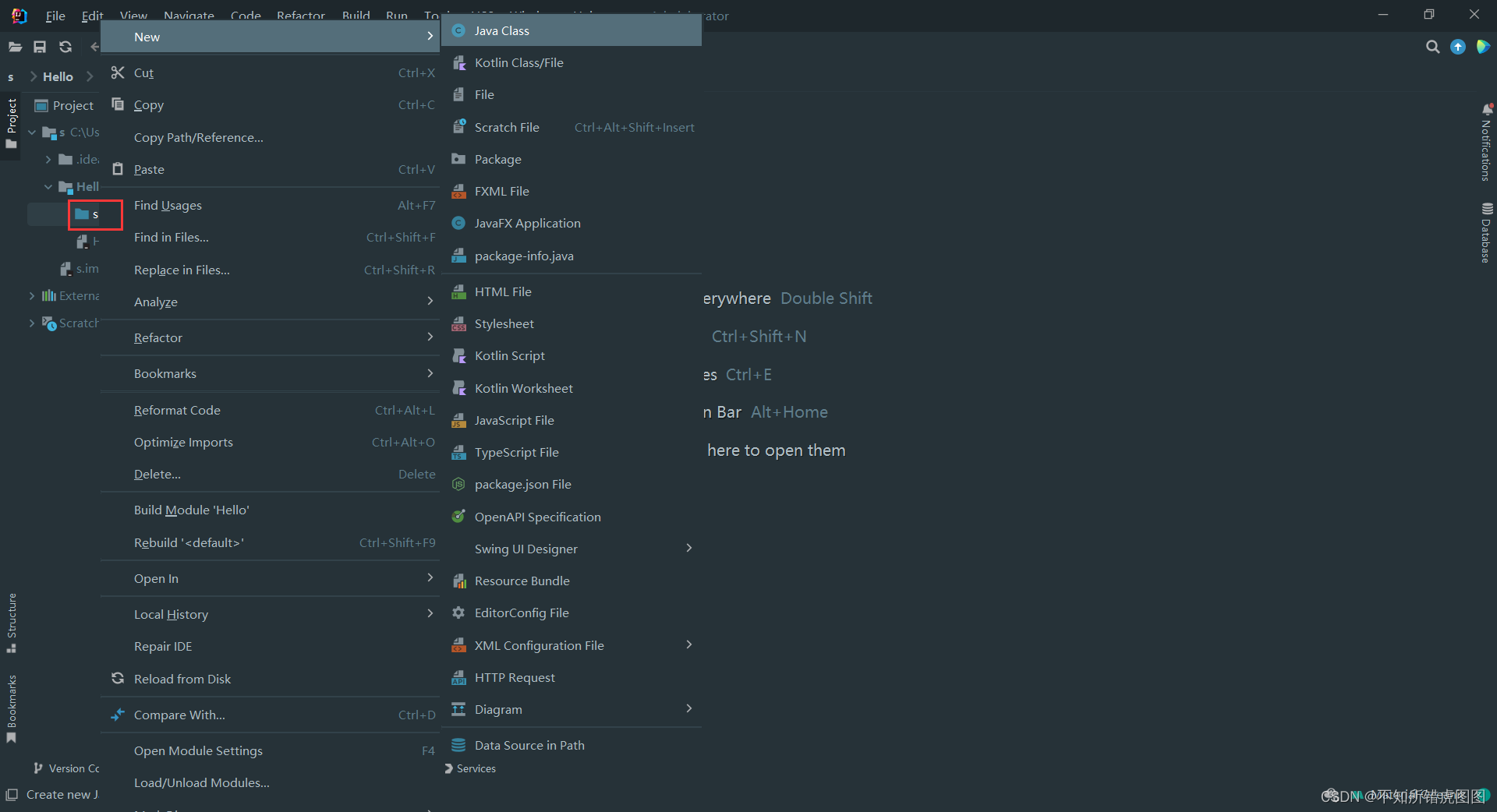The height and width of the screenshot is (812, 1497).
Task: Click the Open folder toolbar icon
Action: tap(15, 47)
